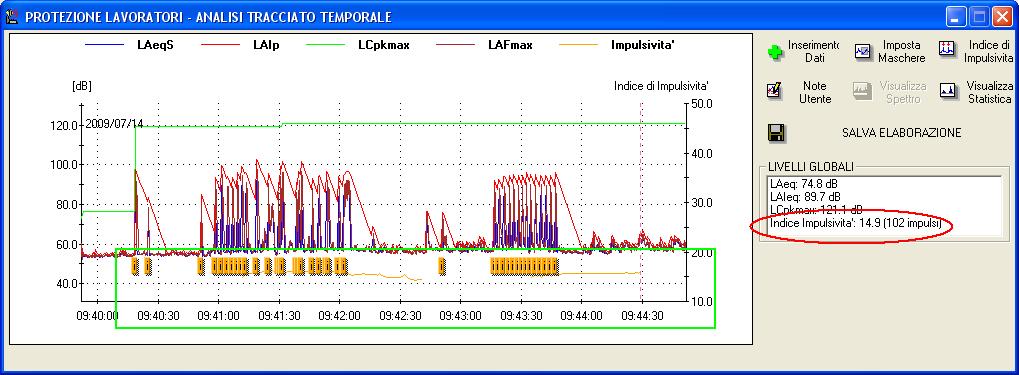Open Note Utente notepad icon
Viewport: 1019px width, 375px height.
[x=775, y=90]
